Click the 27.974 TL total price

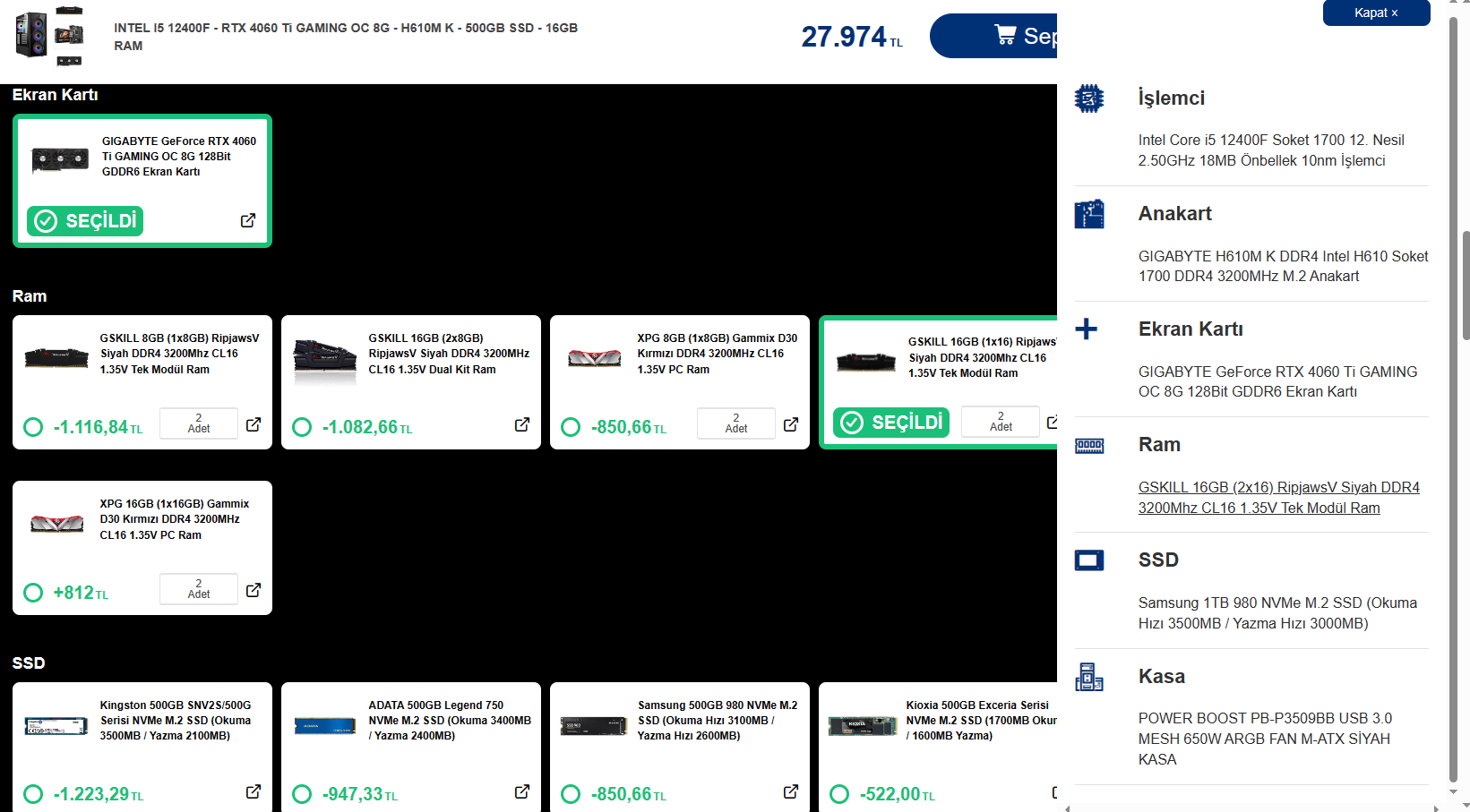click(x=852, y=37)
